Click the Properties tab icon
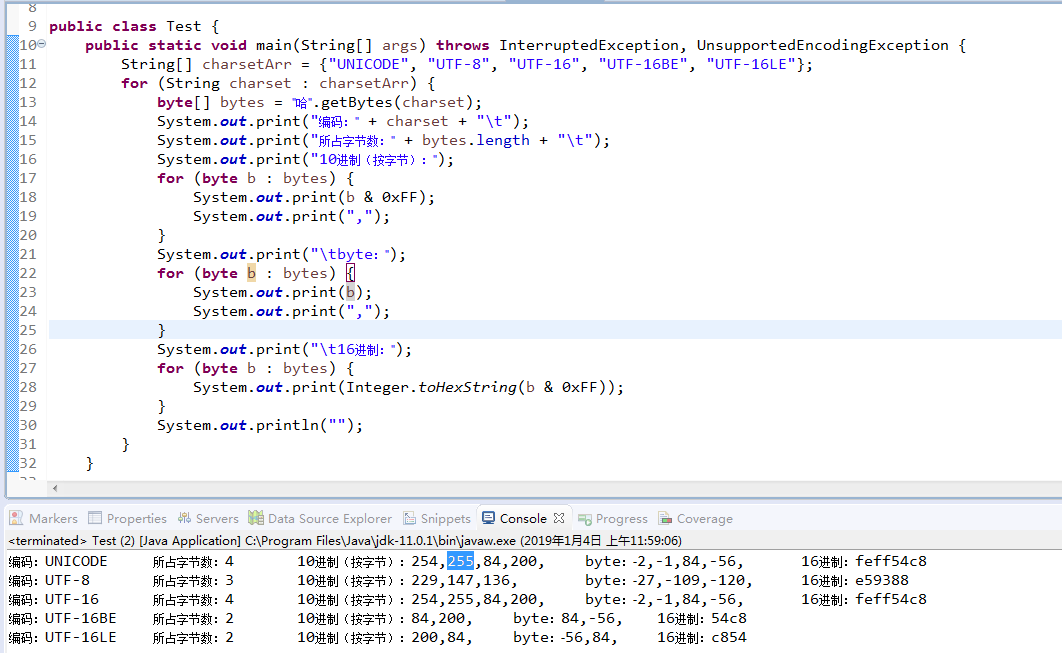 click(95, 518)
